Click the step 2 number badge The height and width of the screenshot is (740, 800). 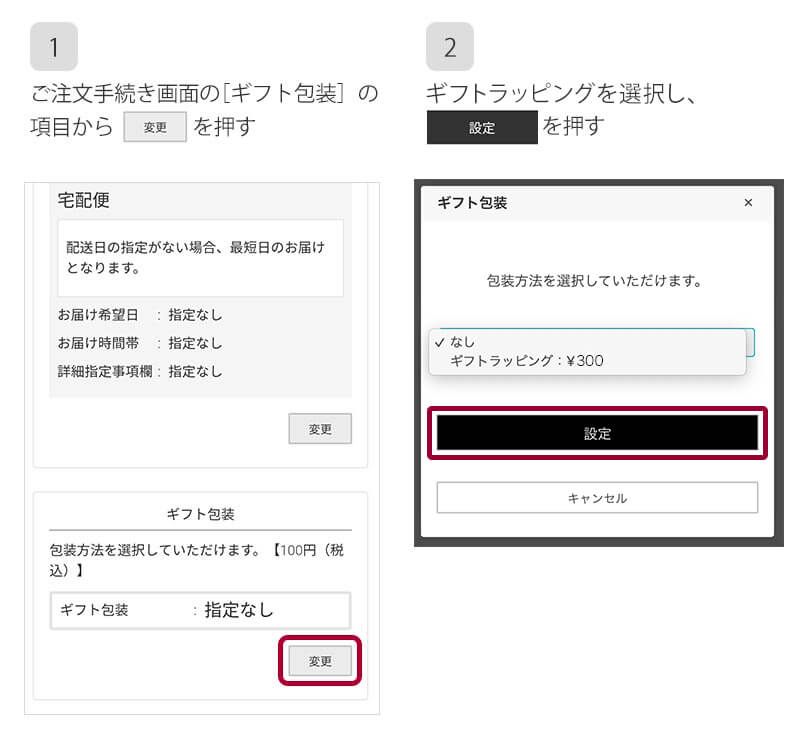(450, 46)
